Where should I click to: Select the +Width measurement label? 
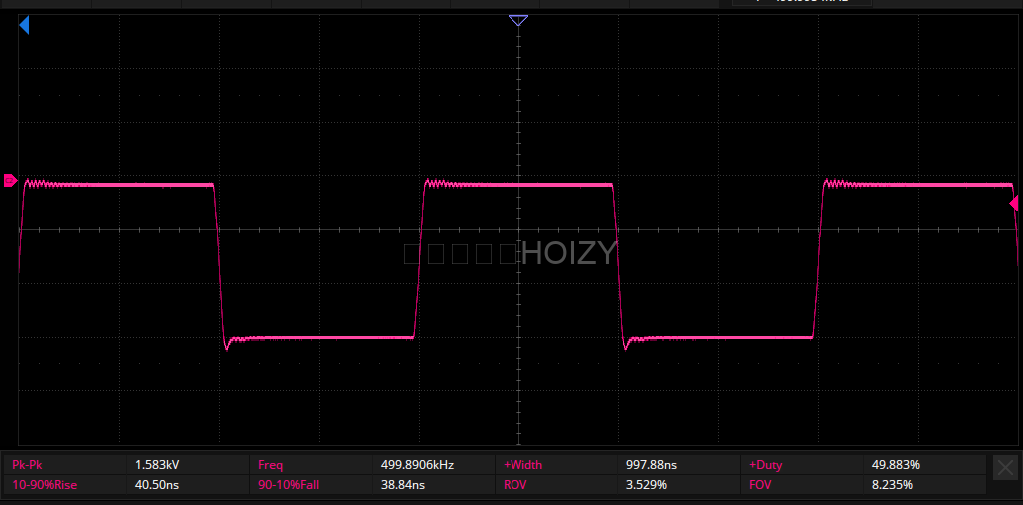pos(523,465)
